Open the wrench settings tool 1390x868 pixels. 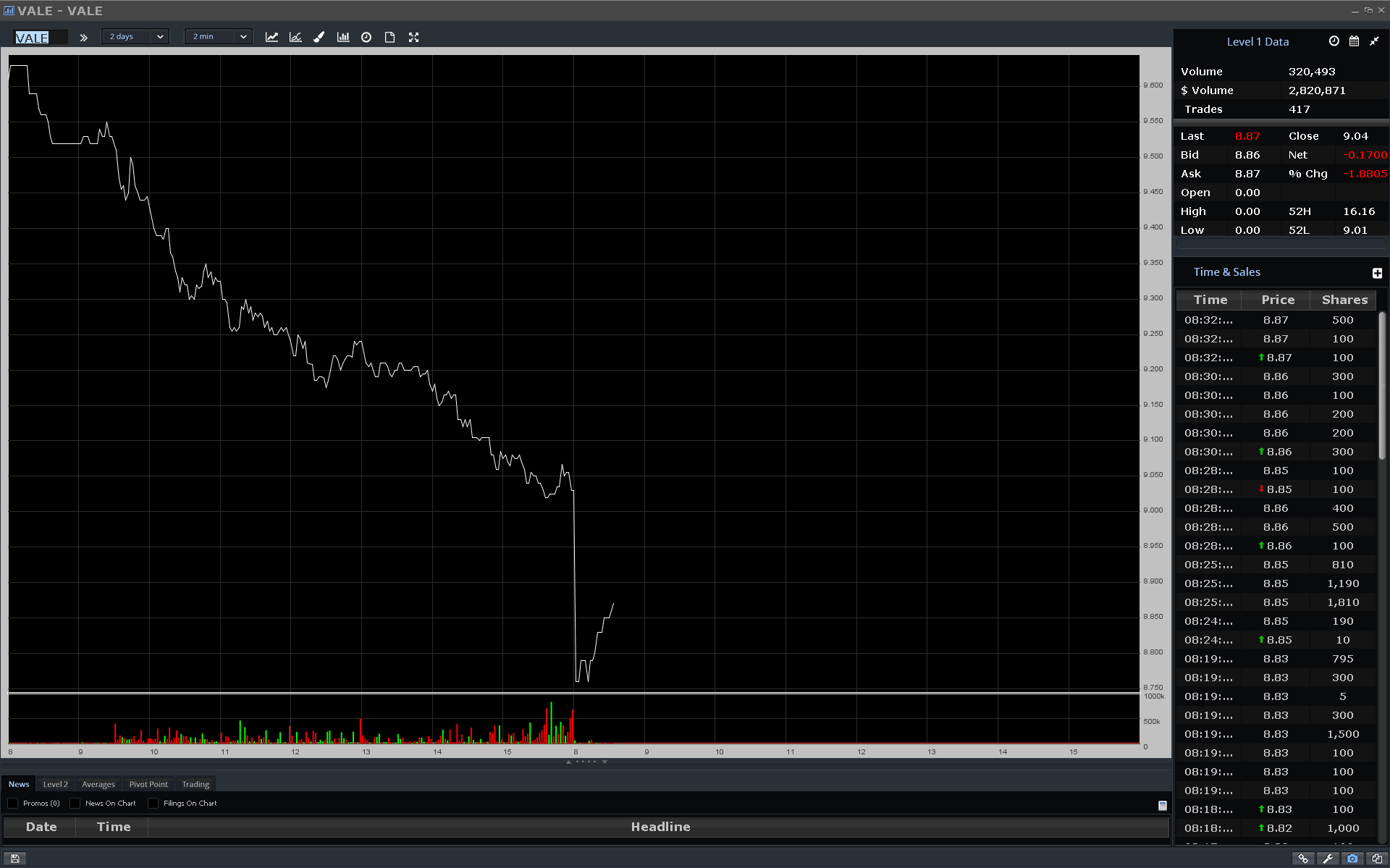[x=1328, y=859]
